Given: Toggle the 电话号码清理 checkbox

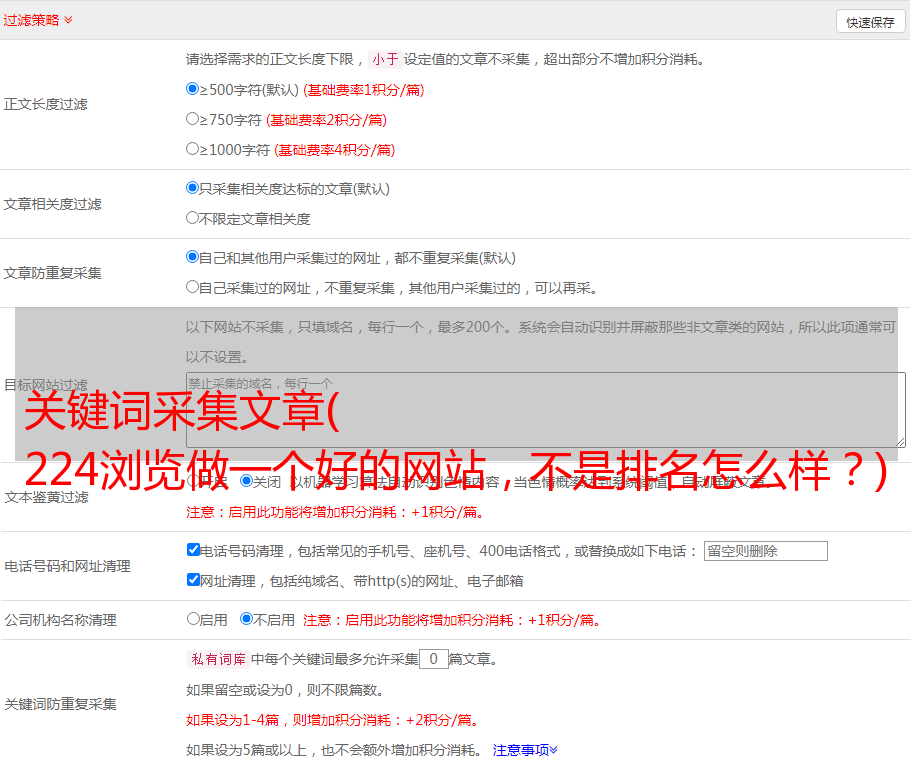Looking at the screenshot, I should pyautogui.click(x=193, y=550).
